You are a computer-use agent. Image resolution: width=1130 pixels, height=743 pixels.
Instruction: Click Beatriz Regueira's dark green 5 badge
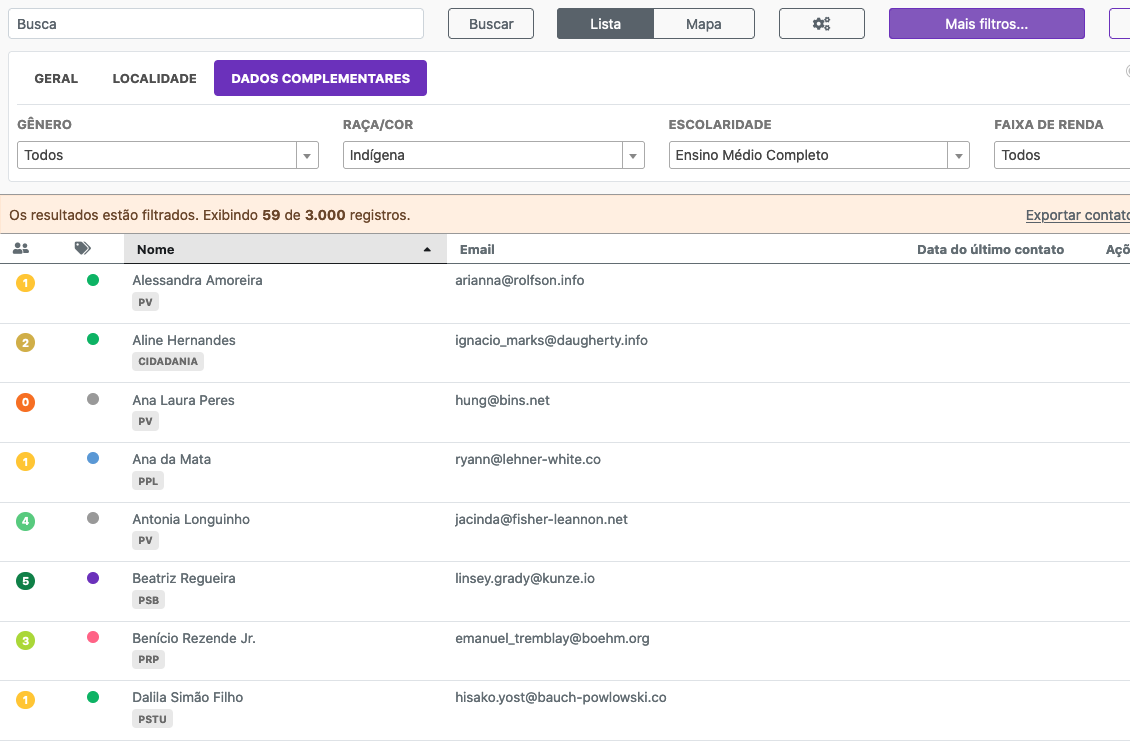tap(26, 581)
